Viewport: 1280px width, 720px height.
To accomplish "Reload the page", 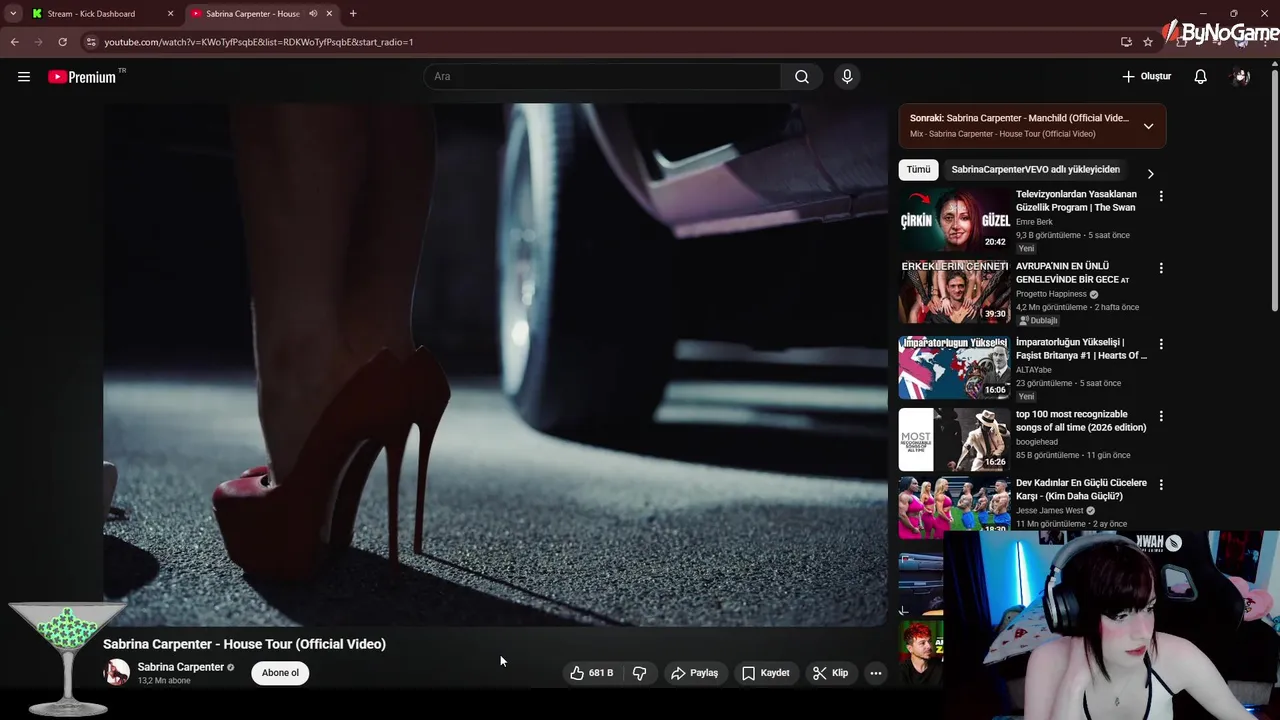I will click(x=62, y=42).
